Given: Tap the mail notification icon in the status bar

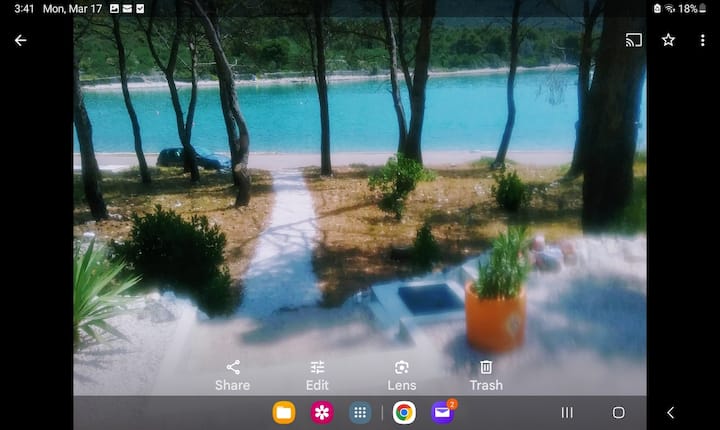Looking at the screenshot, I should [127, 9].
